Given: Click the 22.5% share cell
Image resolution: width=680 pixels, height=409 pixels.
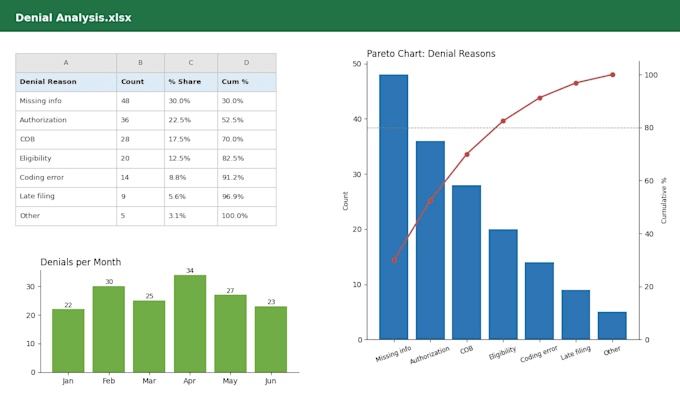Looking at the screenshot, I should pyautogui.click(x=191, y=120).
